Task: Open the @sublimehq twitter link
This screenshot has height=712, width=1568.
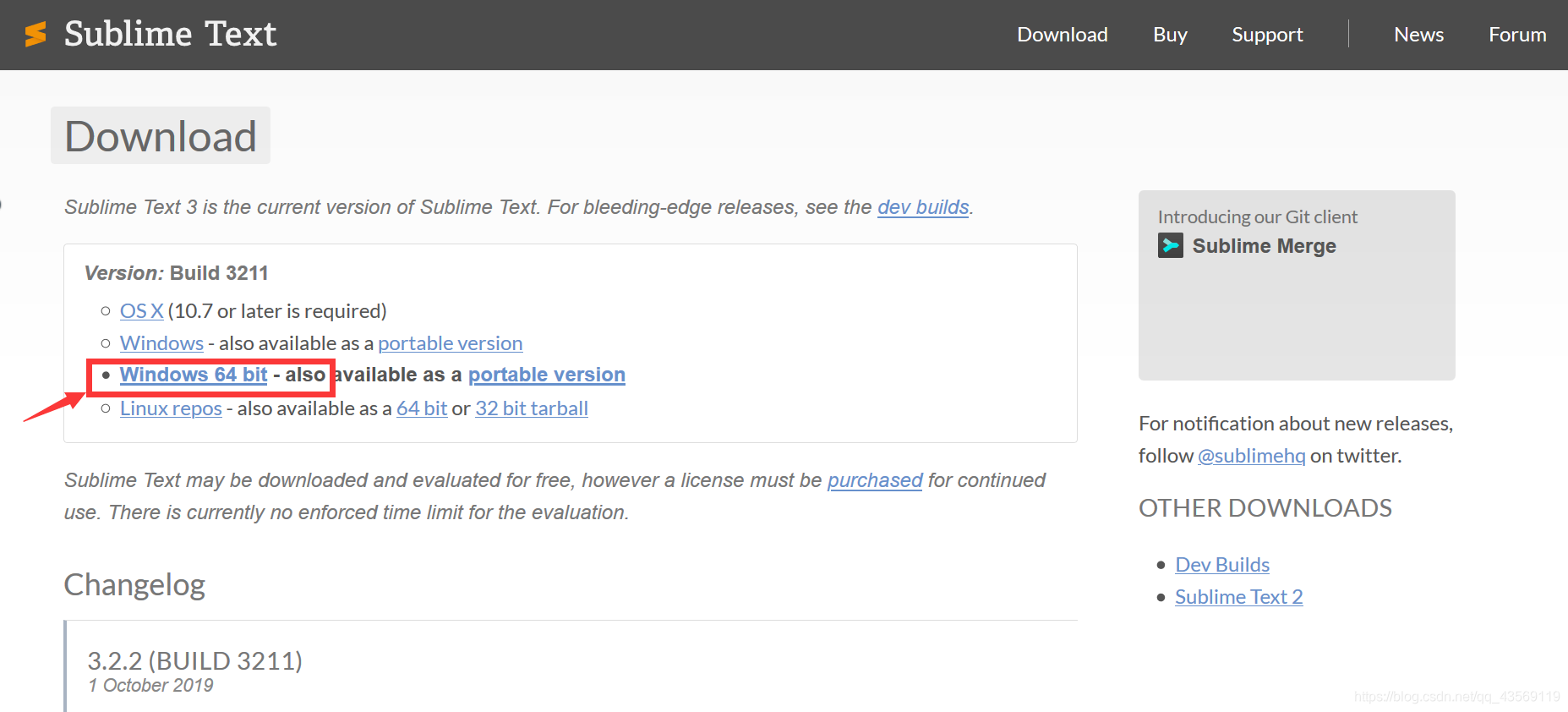Action: click(1252, 456)
